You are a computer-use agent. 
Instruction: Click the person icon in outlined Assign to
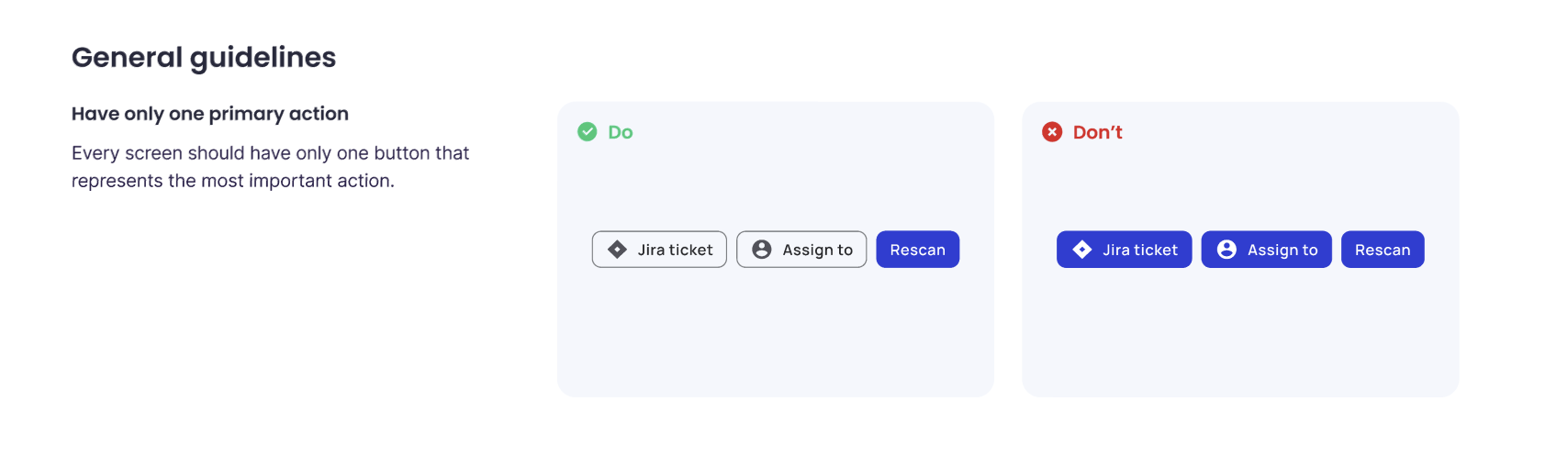pos(762,250)
